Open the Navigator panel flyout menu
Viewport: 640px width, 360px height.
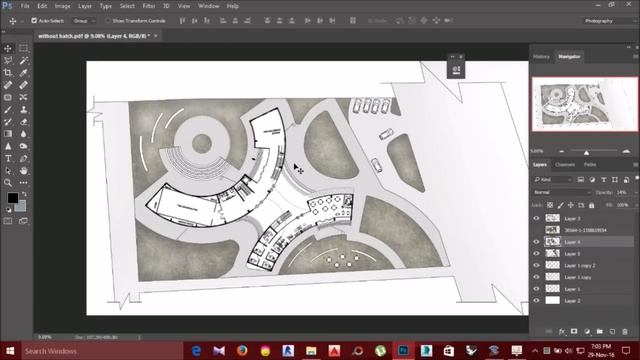coord(635,56)
